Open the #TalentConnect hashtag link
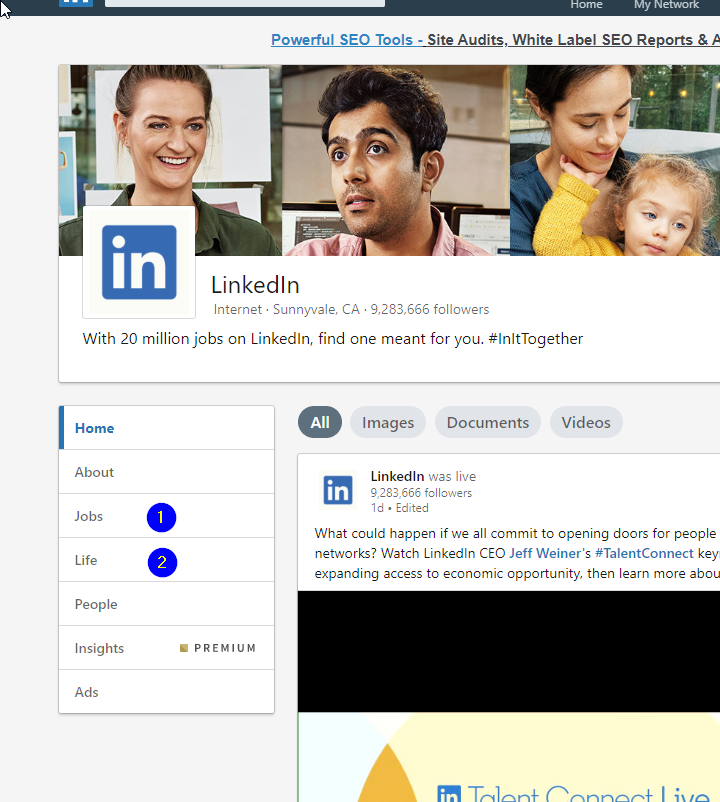Image resolution: width=720 pixels, height=802 pixels. 644,553
